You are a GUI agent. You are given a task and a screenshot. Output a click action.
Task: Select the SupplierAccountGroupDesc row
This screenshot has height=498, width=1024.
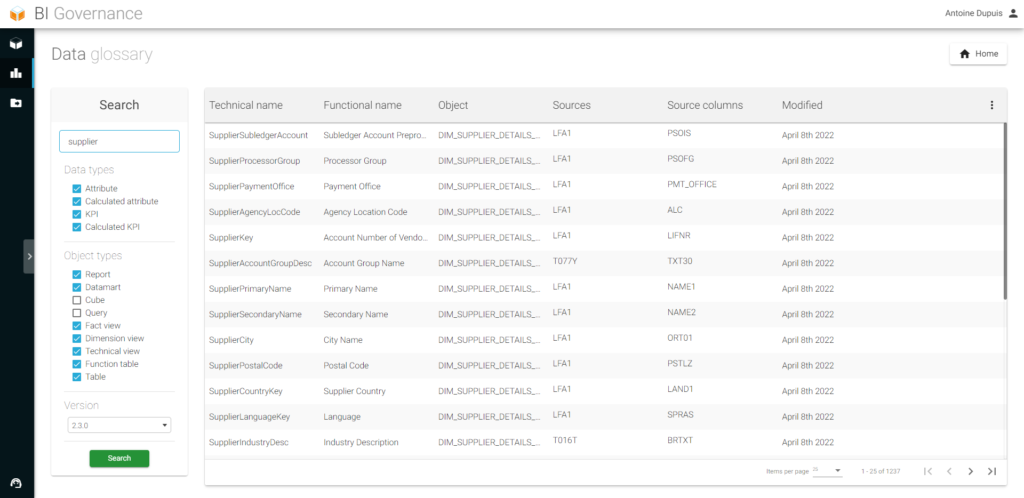coord(604,263)
